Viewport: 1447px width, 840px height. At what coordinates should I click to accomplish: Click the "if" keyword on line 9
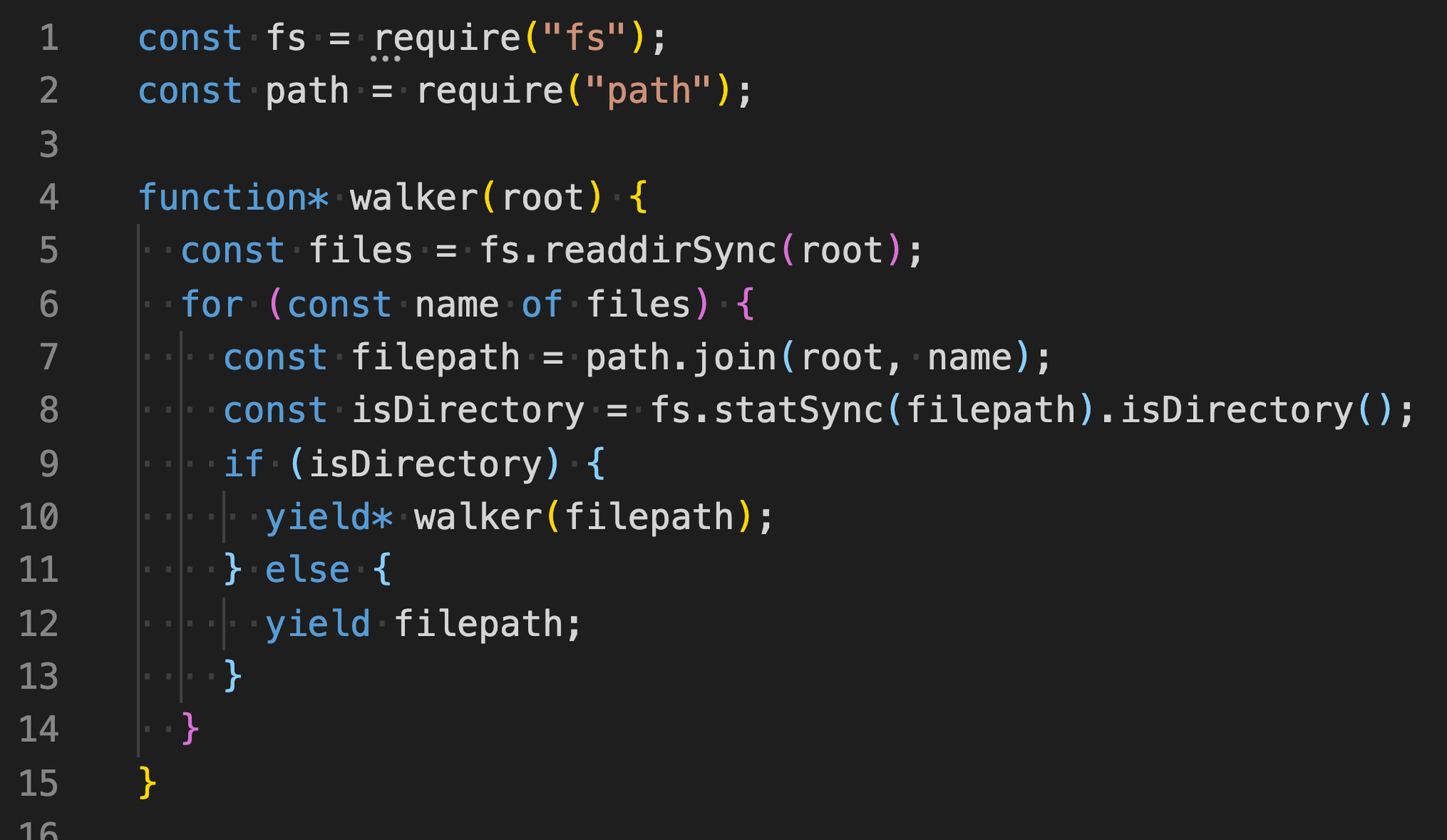244,463
